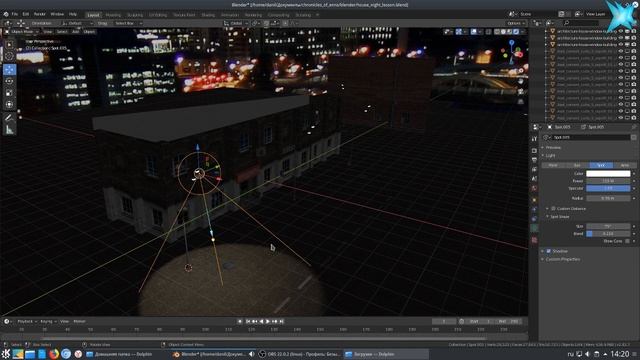
Task: Select the Scale tool in viewport toolbar
Action: [9, 93]
